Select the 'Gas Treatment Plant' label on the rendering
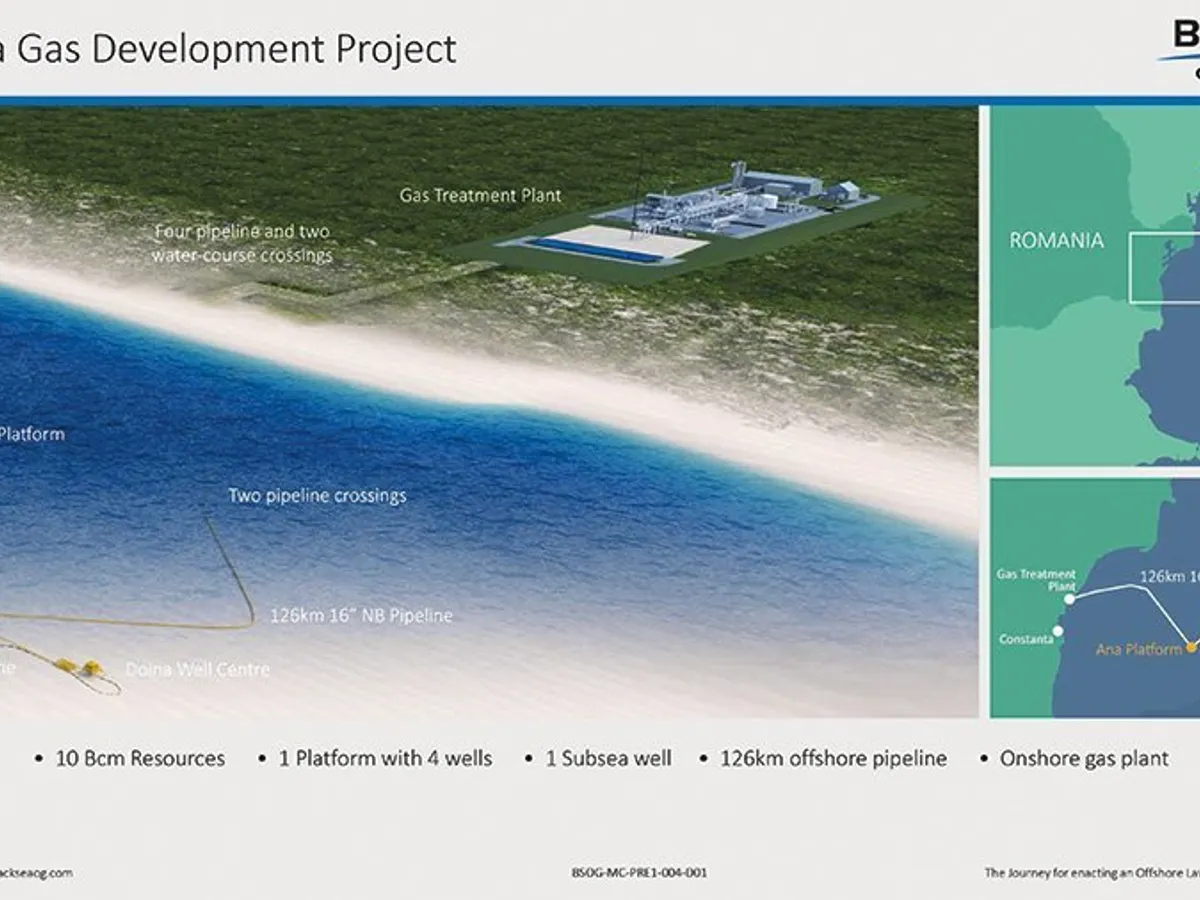The image size is (1200, 900). (x=481, y=195)
